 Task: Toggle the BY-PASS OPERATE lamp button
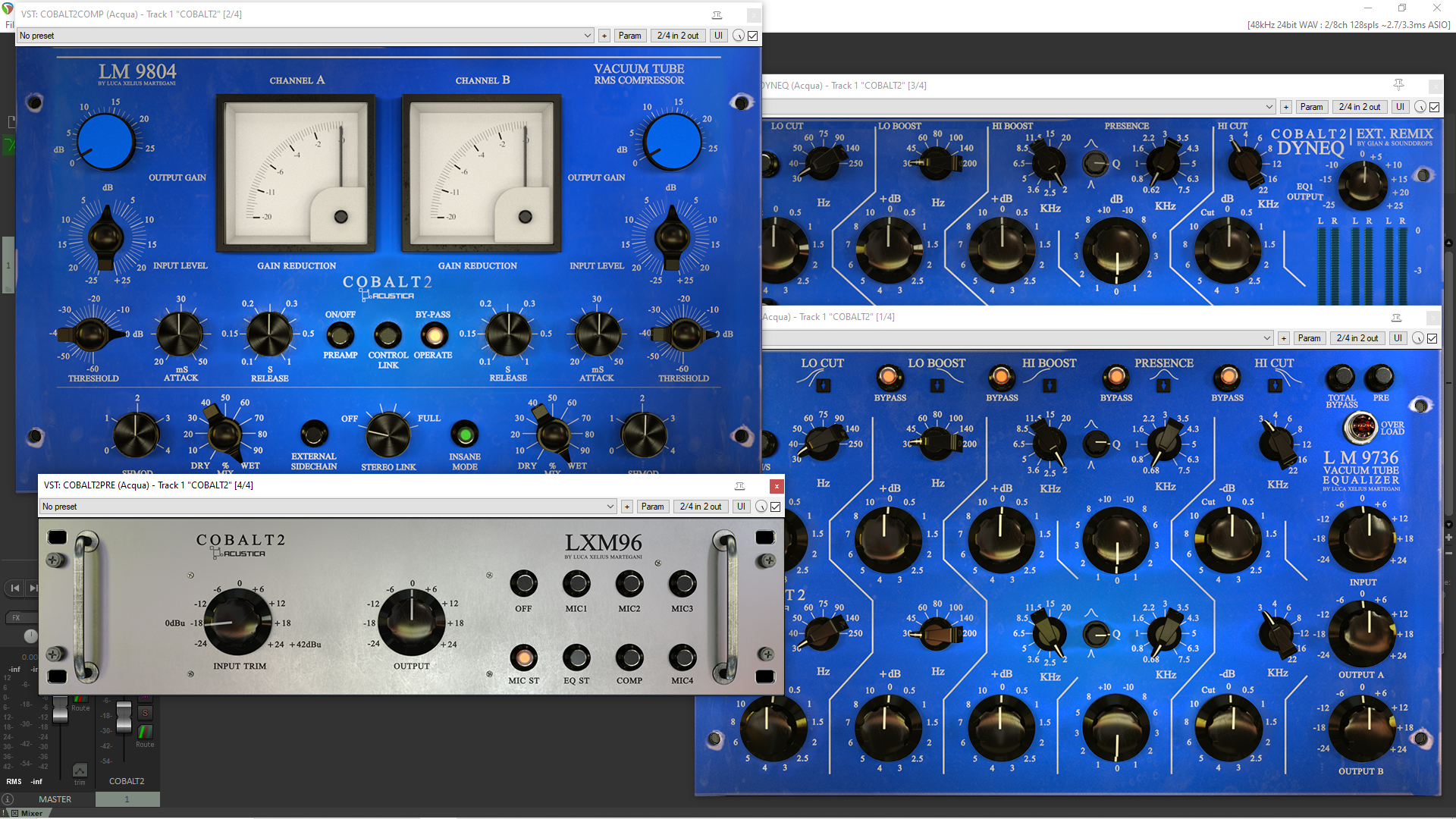coord(434,334)
